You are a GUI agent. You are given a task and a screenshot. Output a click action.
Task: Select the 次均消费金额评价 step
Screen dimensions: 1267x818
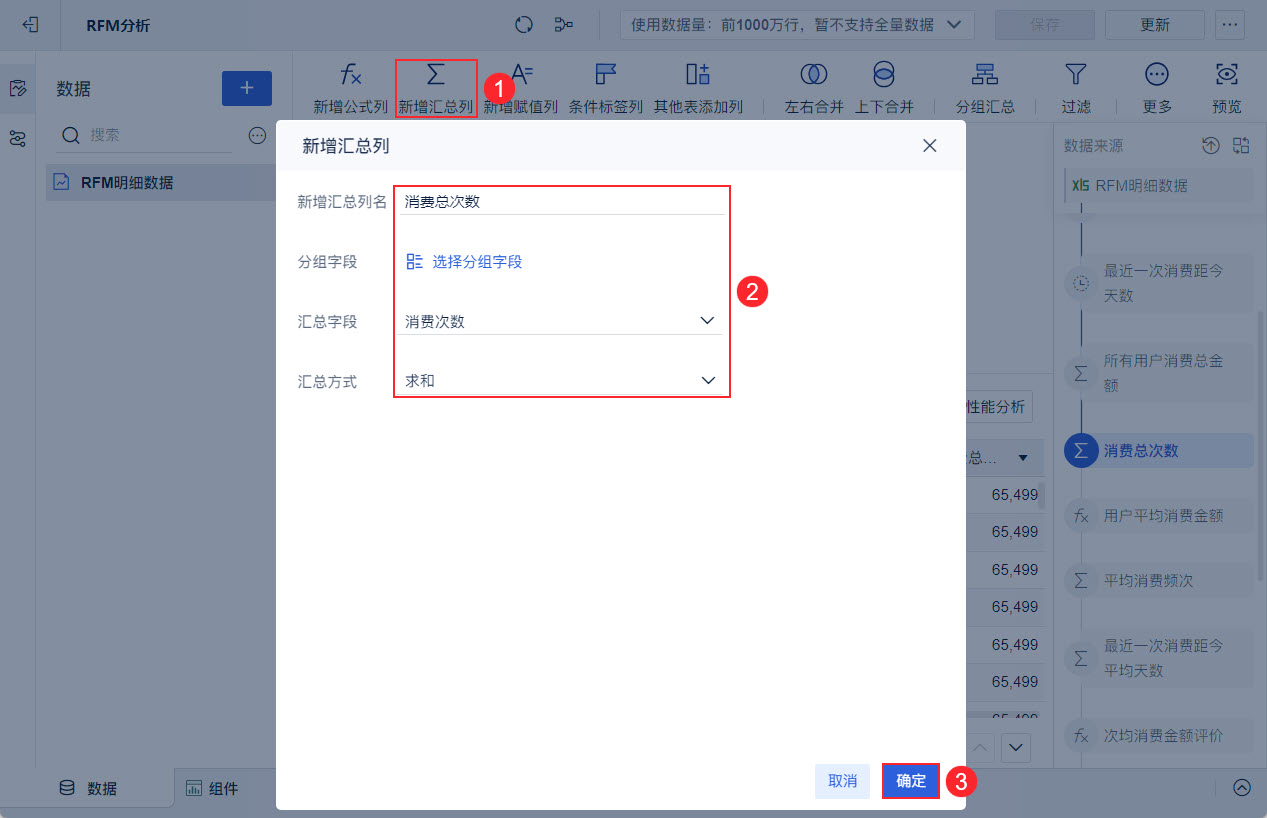click(1160, 736)
